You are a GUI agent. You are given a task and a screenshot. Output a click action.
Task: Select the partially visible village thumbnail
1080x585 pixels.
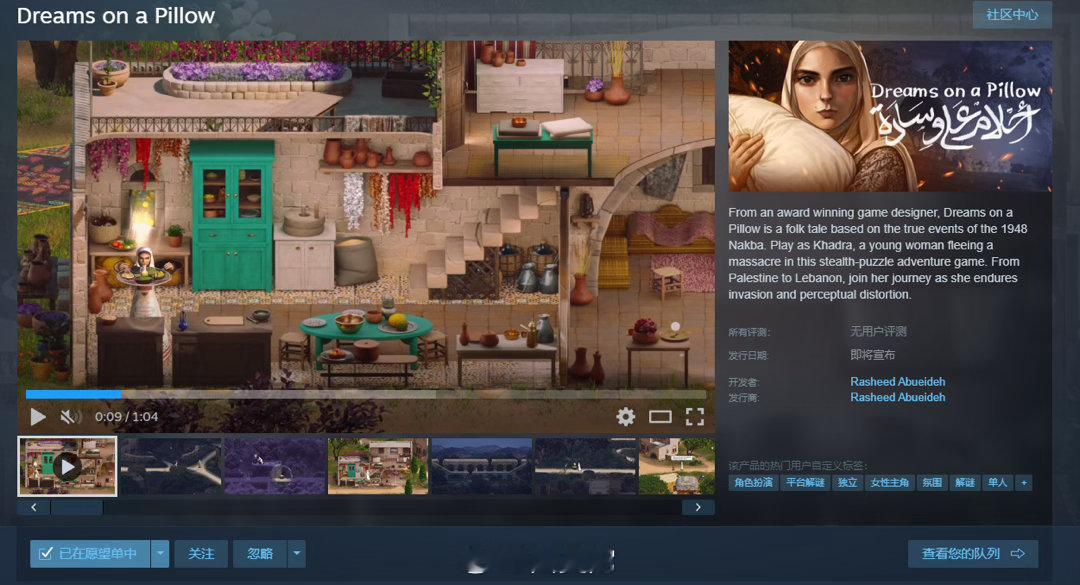coord(677,466)
